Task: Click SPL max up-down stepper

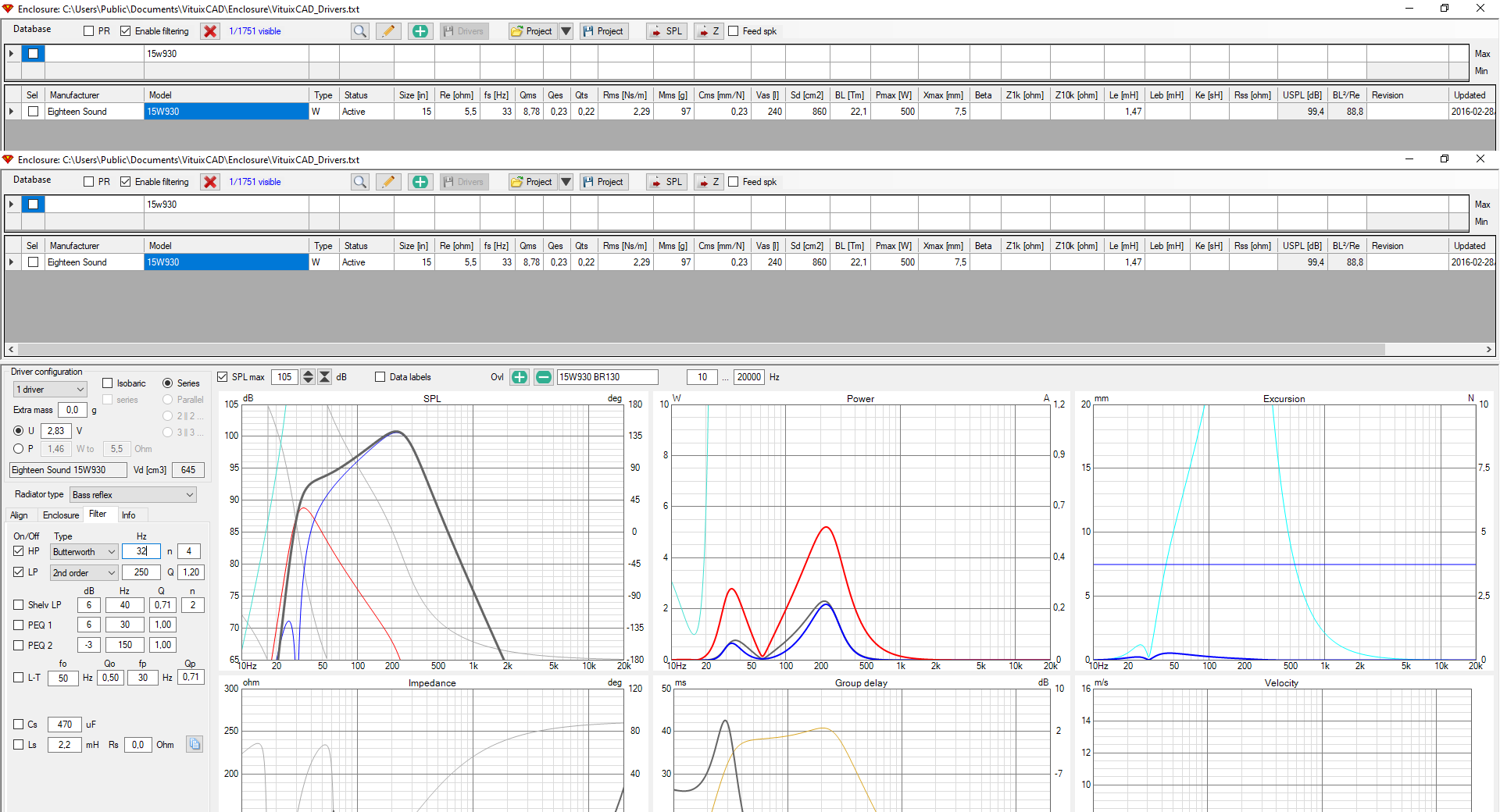Action: (x=308, y=377)
